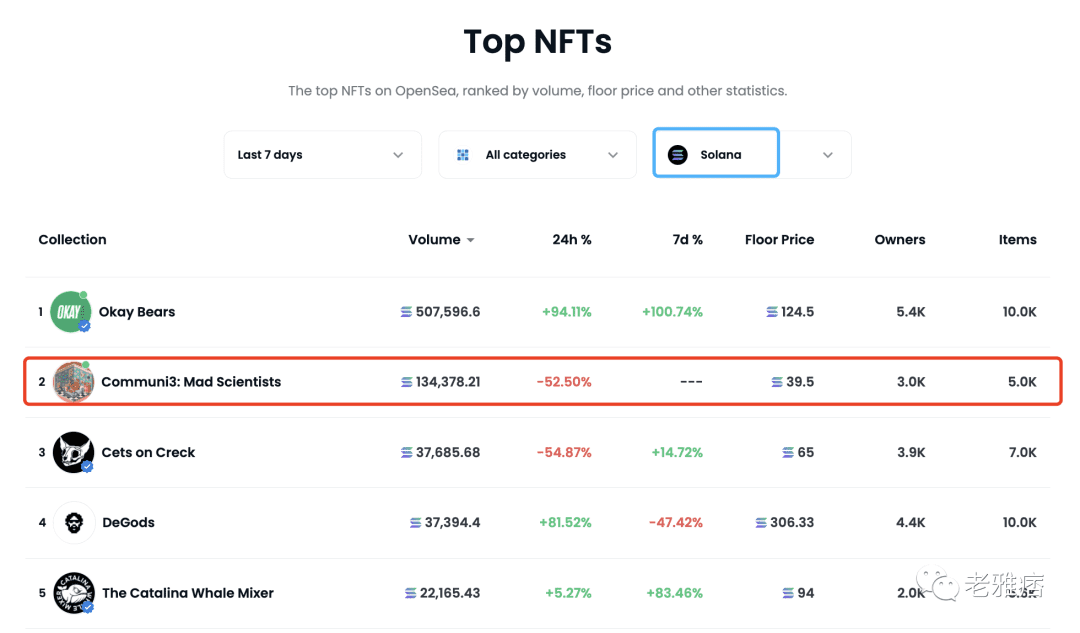Screen dimensions: 1080x633
Task: Open the Last 7 days dropdown
Action: click(321, 155)
